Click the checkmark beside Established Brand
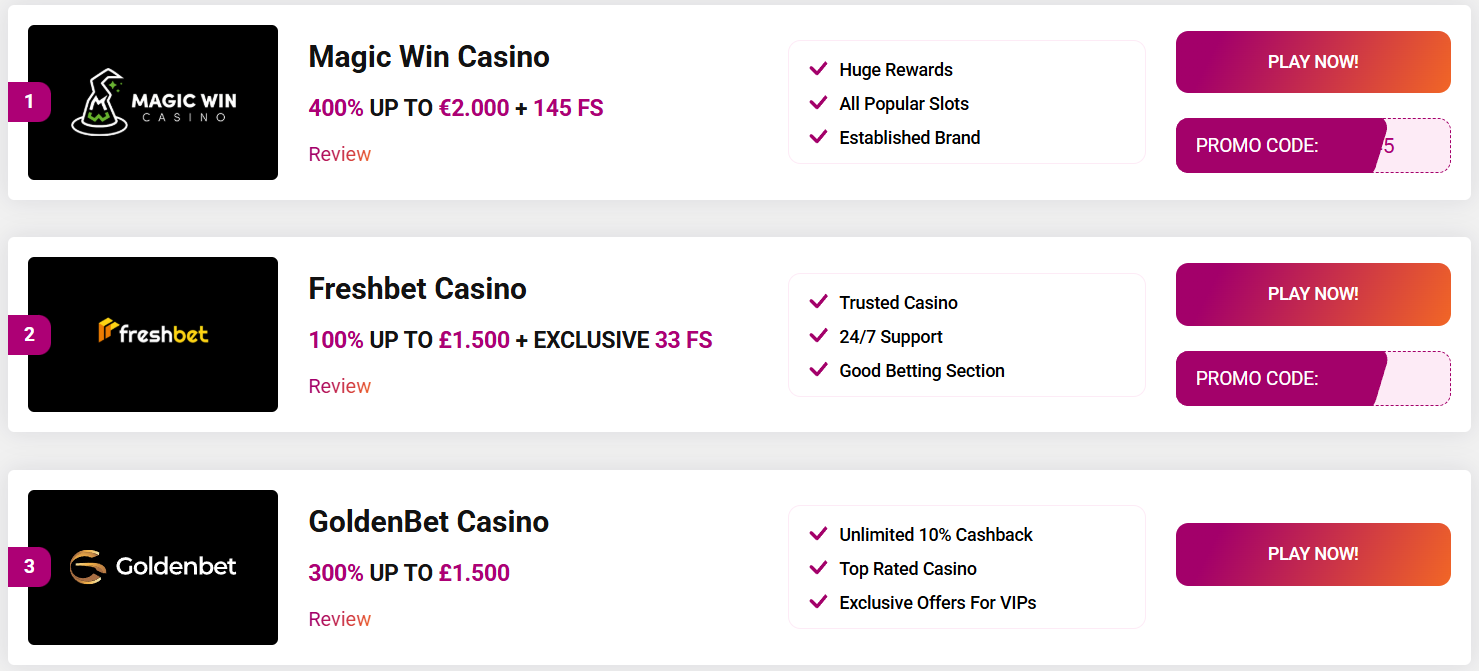This screenshot has height=671, width=1479. (x=818, y=137)
